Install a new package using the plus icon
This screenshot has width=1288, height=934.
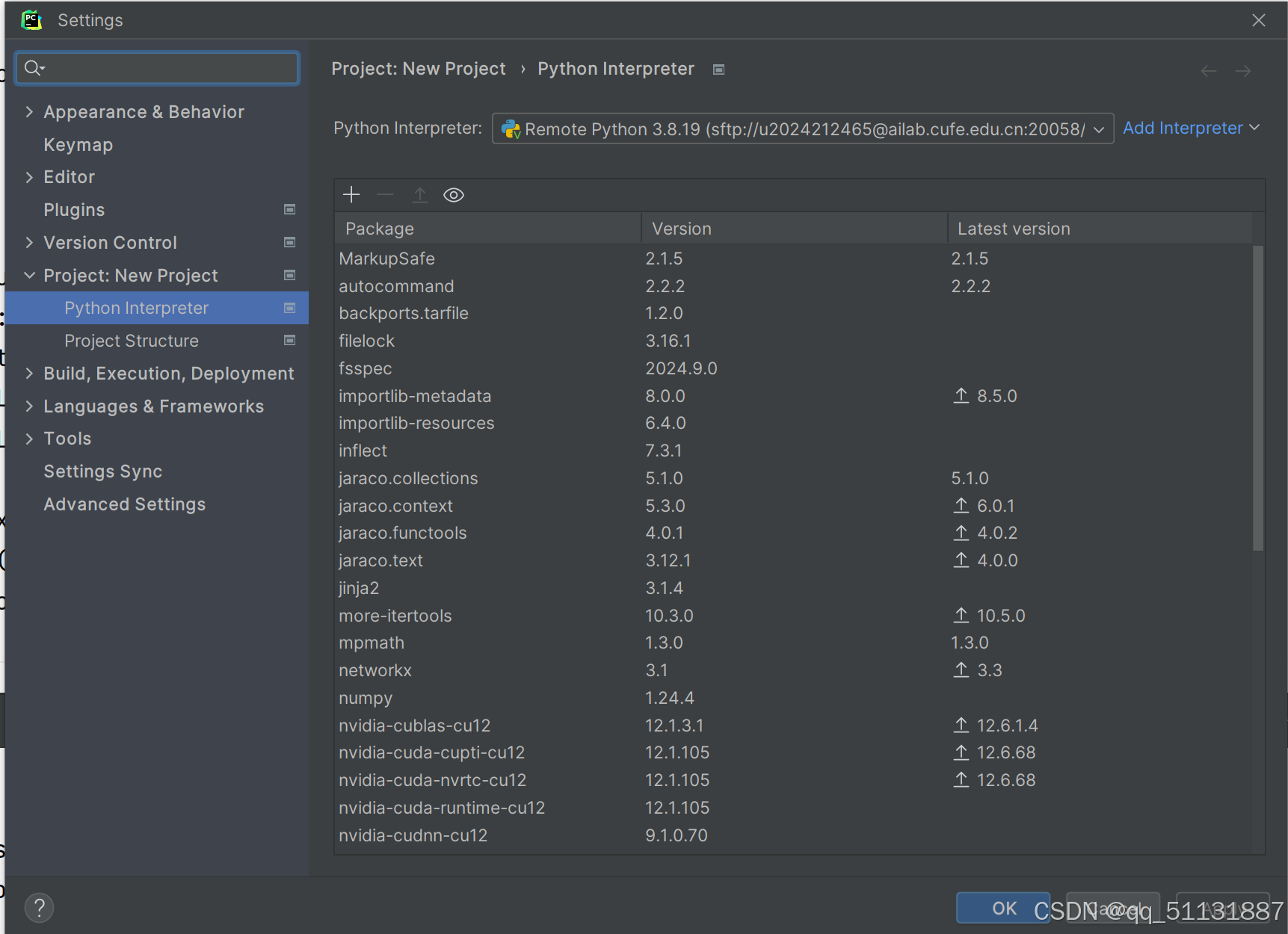click(351, 194)
